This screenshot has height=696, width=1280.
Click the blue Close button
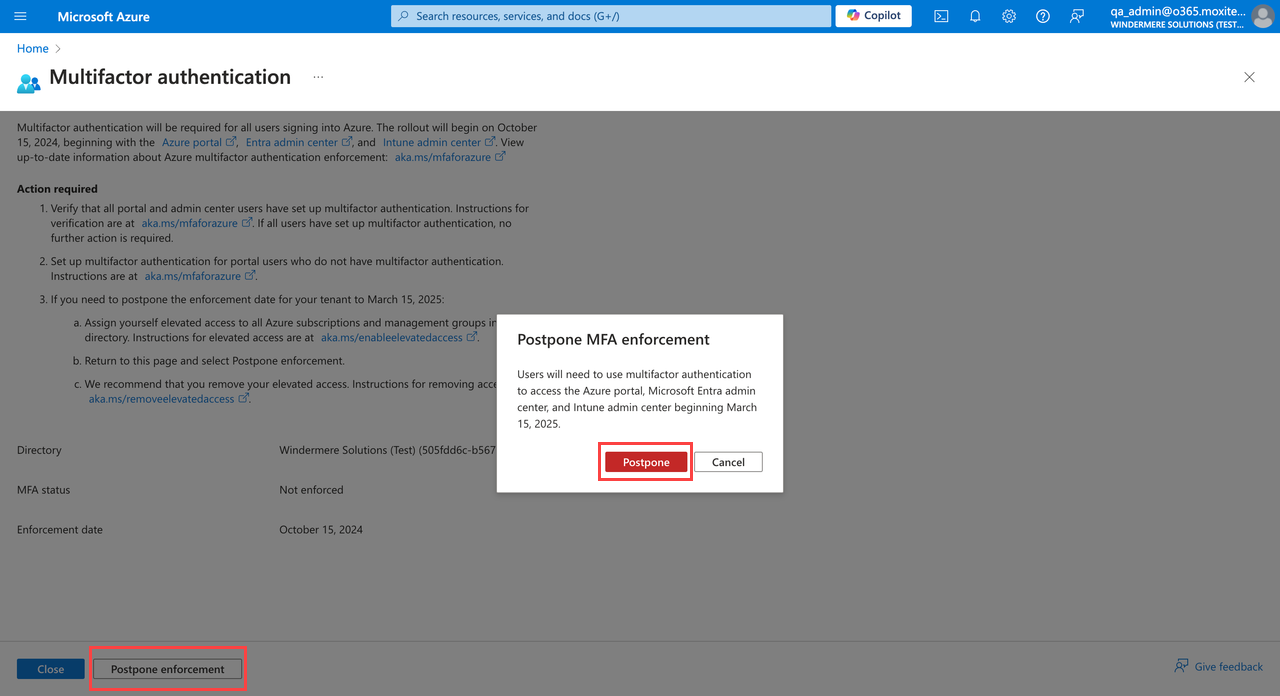50,669
